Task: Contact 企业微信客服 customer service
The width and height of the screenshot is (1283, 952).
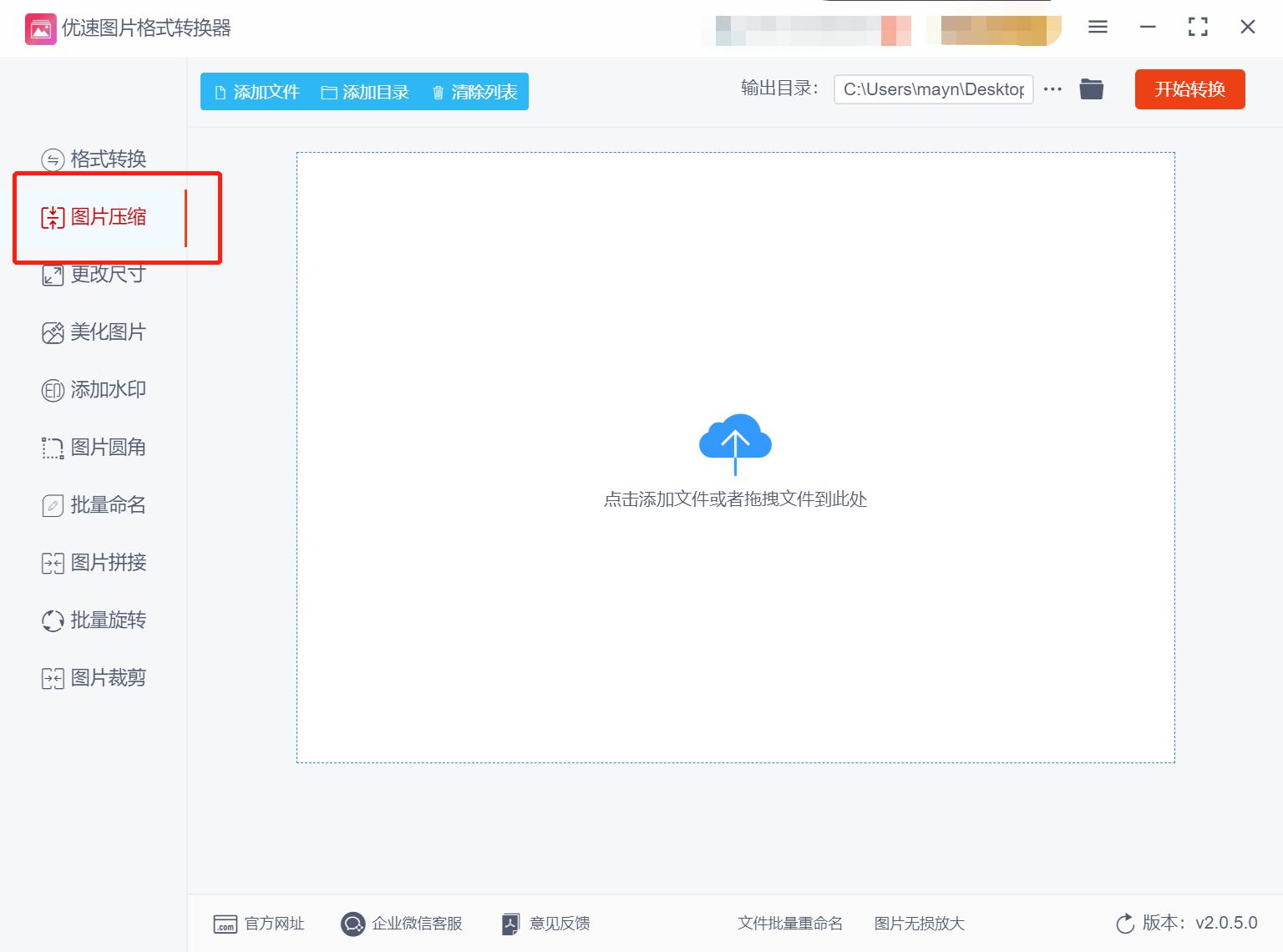Action: (402, 924)
